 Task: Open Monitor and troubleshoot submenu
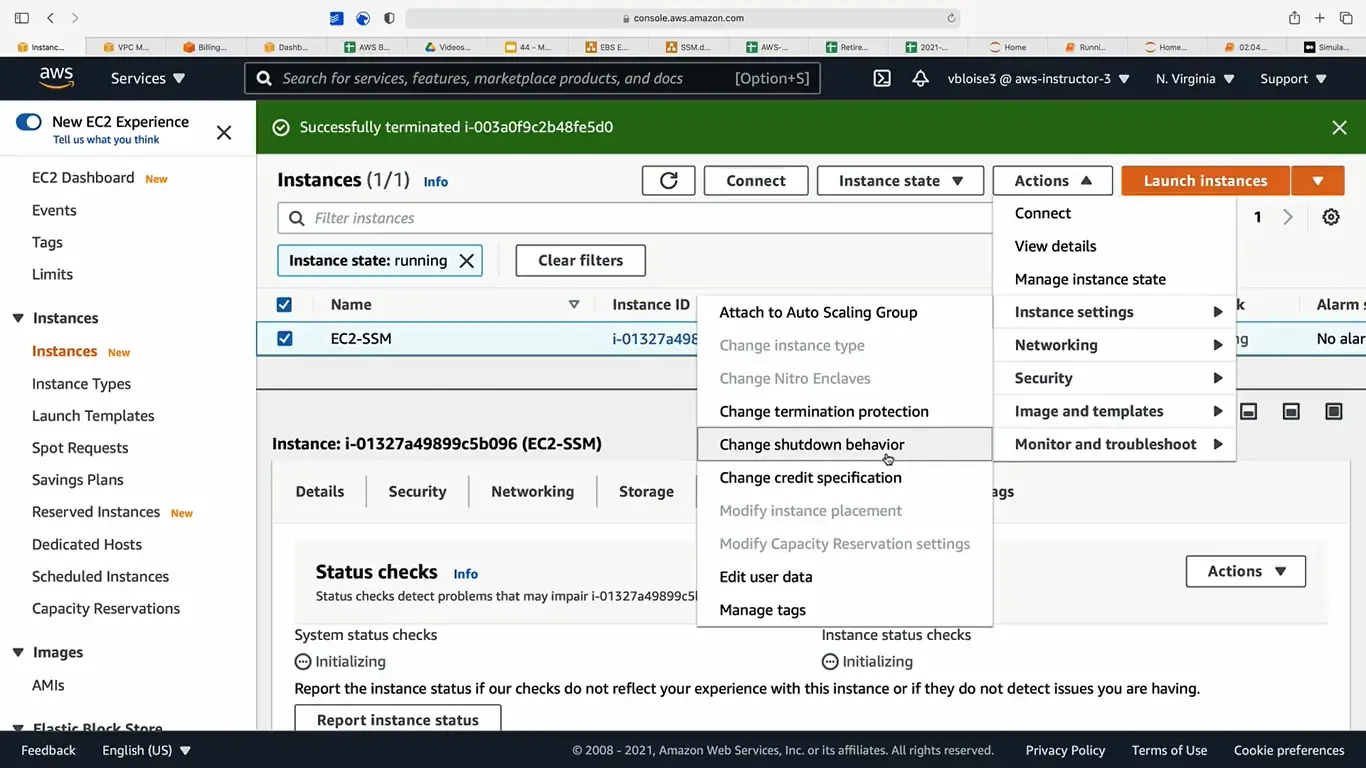[x=1114, y=444]
